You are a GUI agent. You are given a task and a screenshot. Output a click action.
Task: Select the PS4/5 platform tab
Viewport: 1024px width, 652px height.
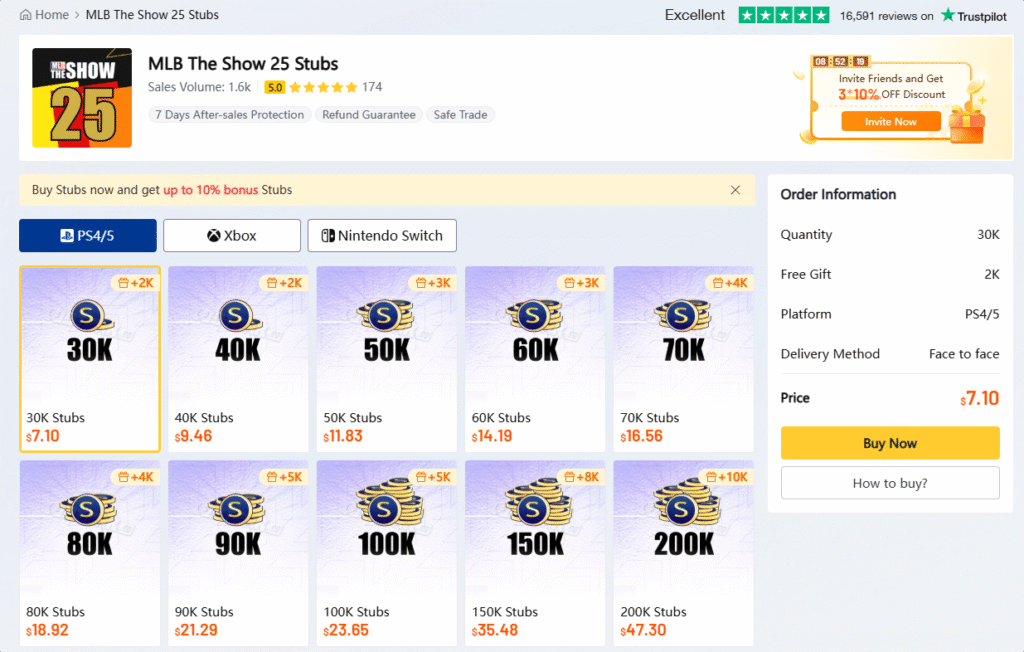[88, 236]
